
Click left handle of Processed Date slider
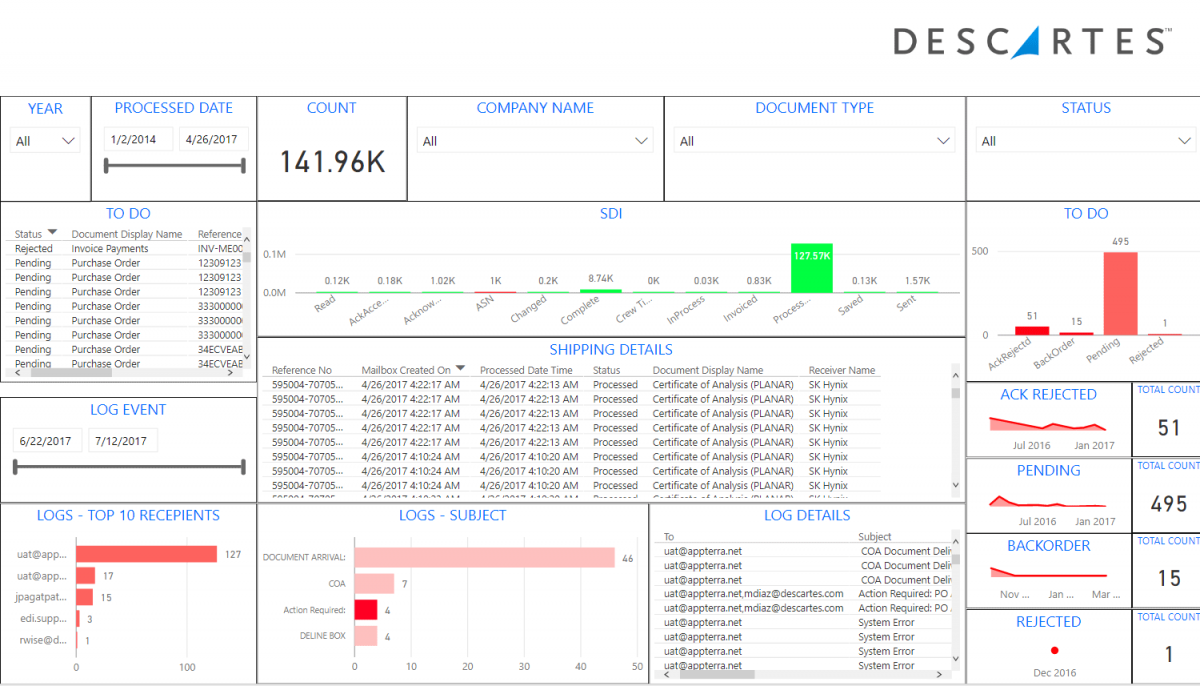pos(106,165)
